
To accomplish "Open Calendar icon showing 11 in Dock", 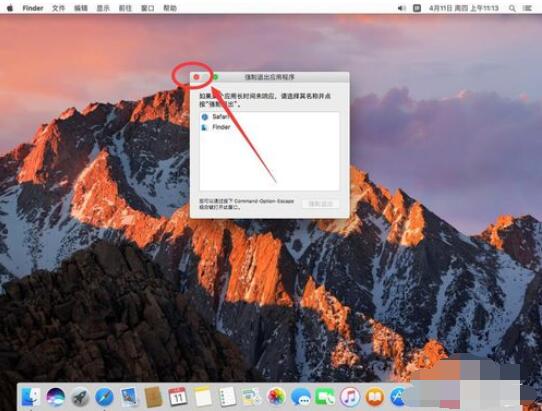I will [x=178, y=397].
